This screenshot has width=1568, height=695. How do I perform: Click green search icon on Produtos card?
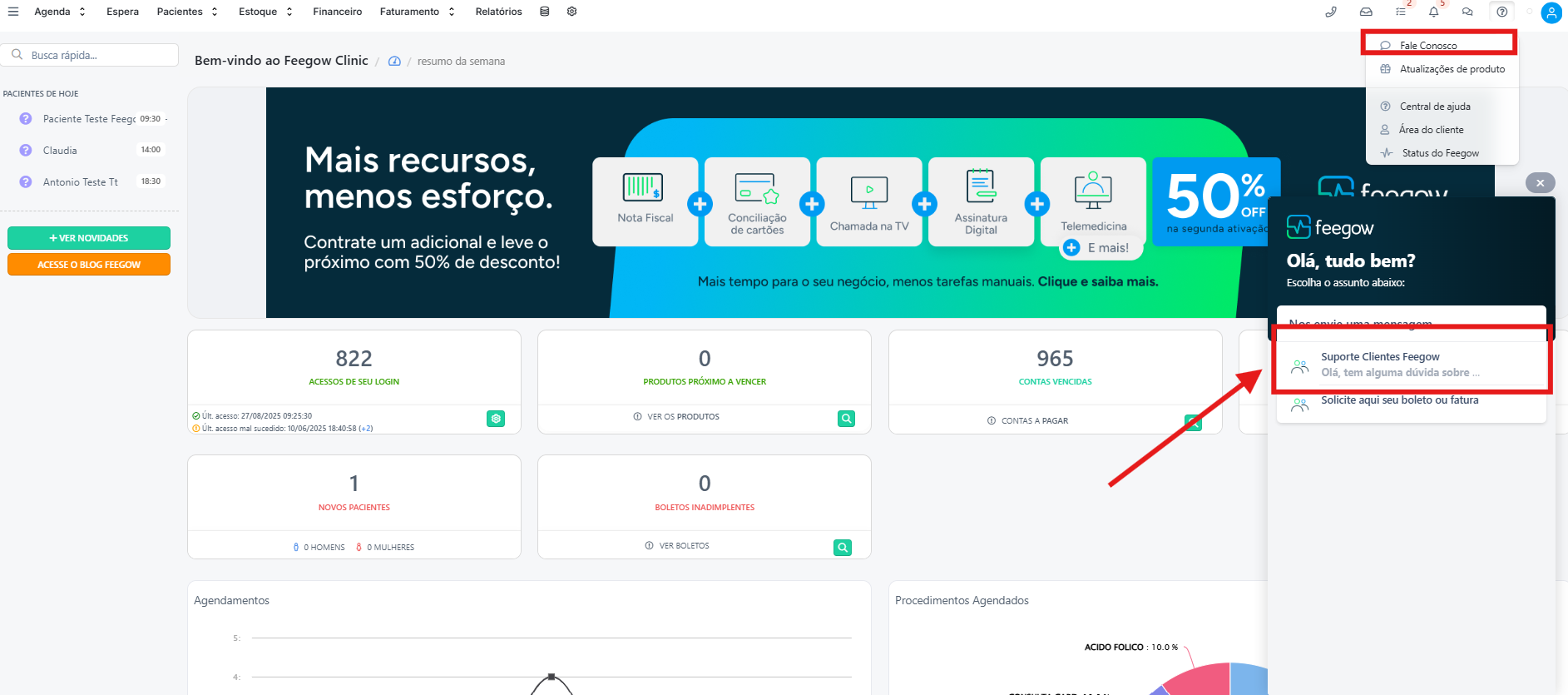point(846,419)
